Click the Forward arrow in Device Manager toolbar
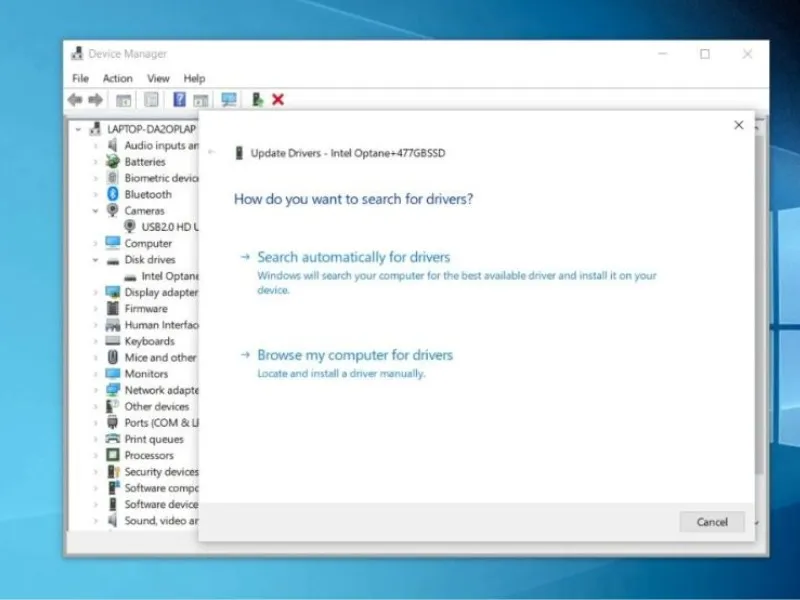Screen dimensions: 800x600 [x=96, y=100]
